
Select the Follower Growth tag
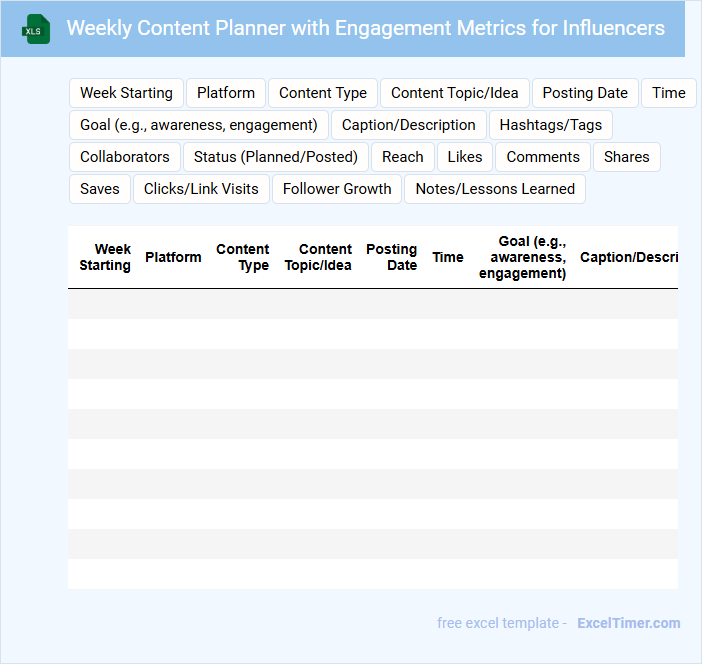pyautogui.click(x=337, y=189)
